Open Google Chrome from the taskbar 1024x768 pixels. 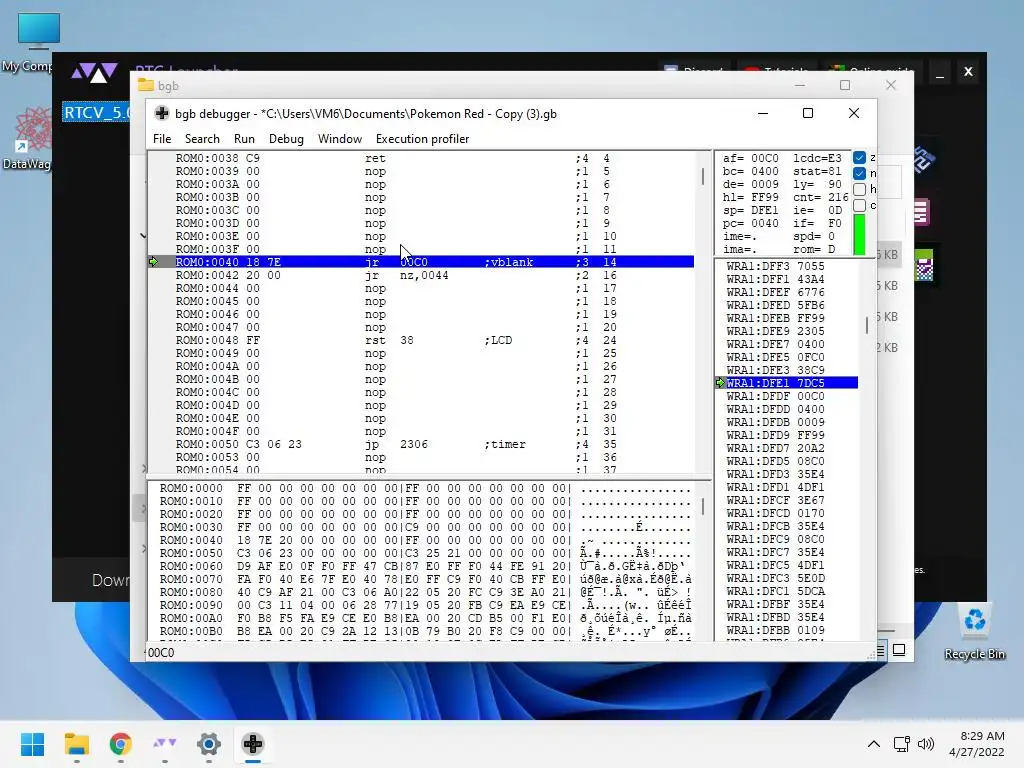121,744
